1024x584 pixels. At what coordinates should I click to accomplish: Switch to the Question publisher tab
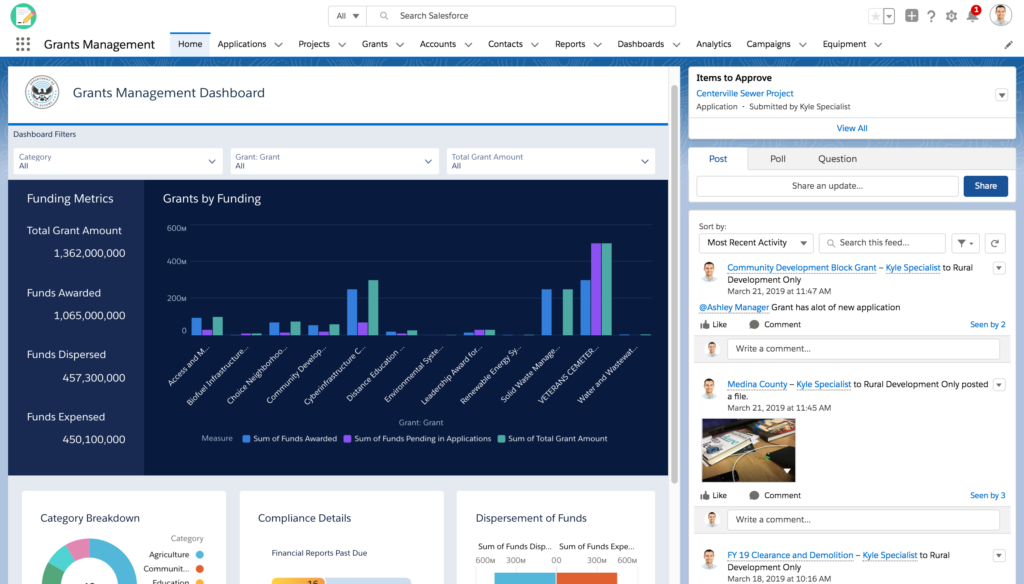click(x=837, y=159)
